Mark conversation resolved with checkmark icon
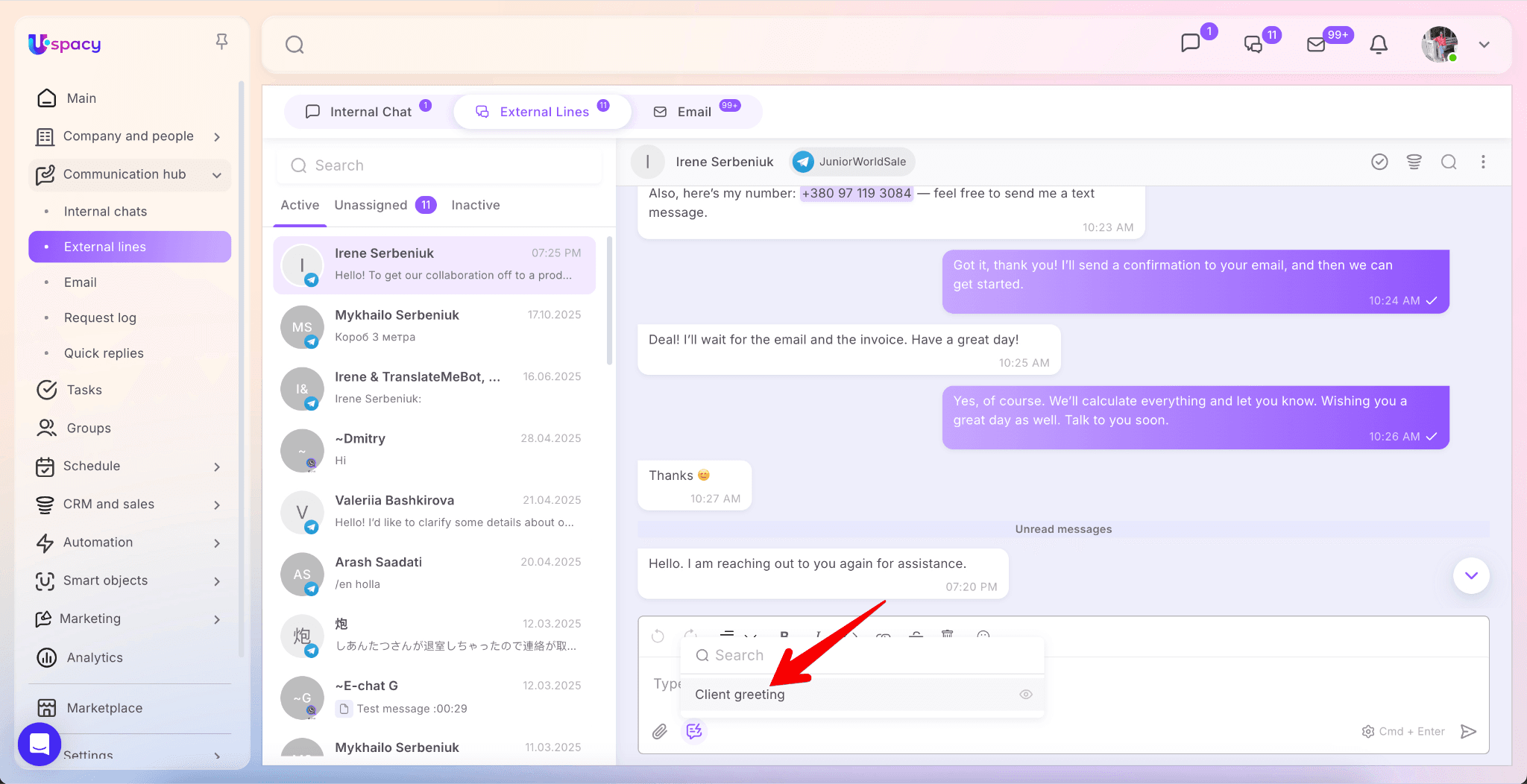This screenshot has height=784, width=1527. [1379, 162]
